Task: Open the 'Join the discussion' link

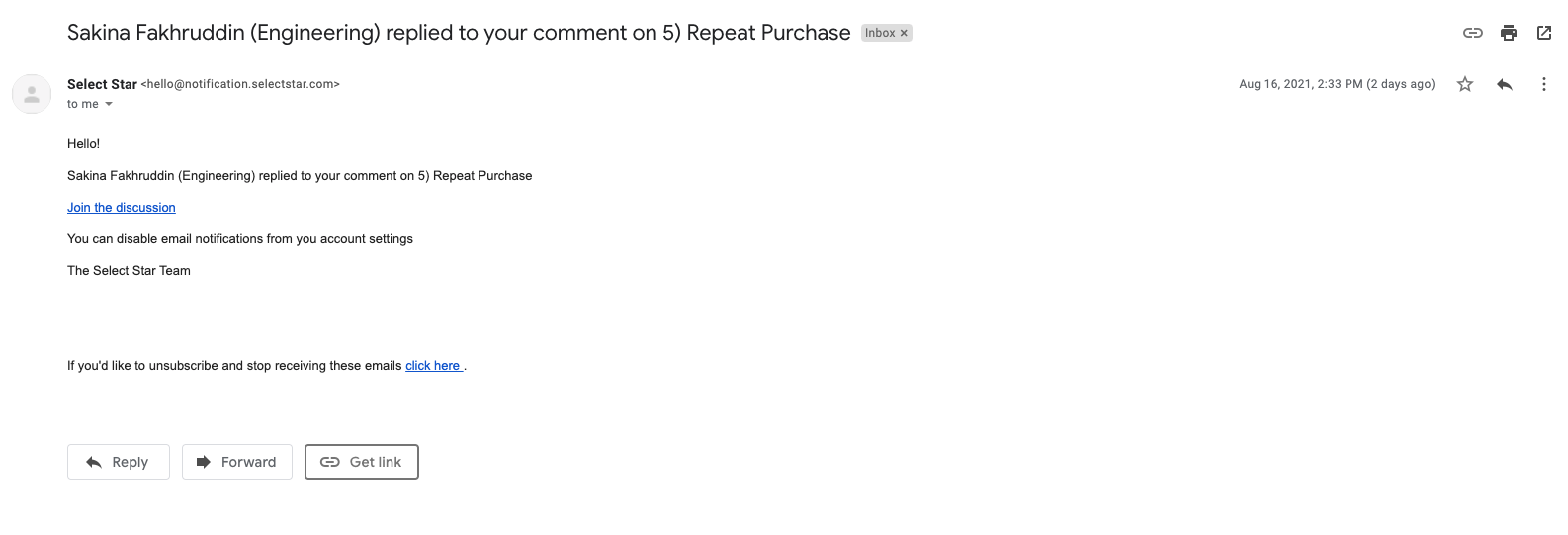Action: (x=121, y=208)
